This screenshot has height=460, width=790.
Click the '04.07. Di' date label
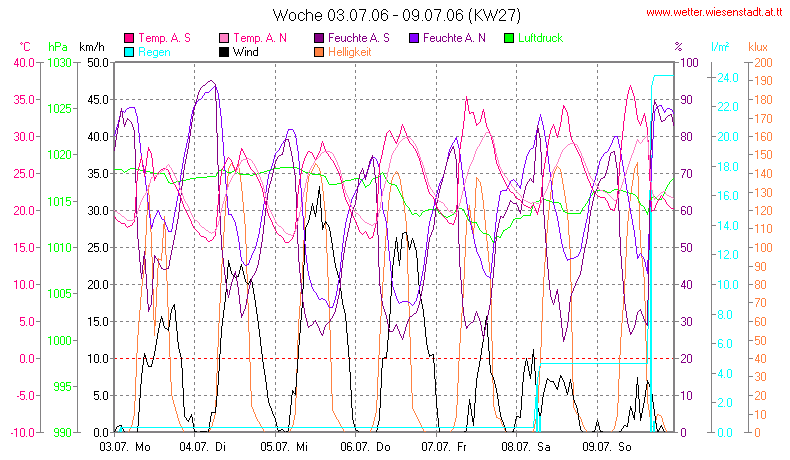(x=203, y=447)
